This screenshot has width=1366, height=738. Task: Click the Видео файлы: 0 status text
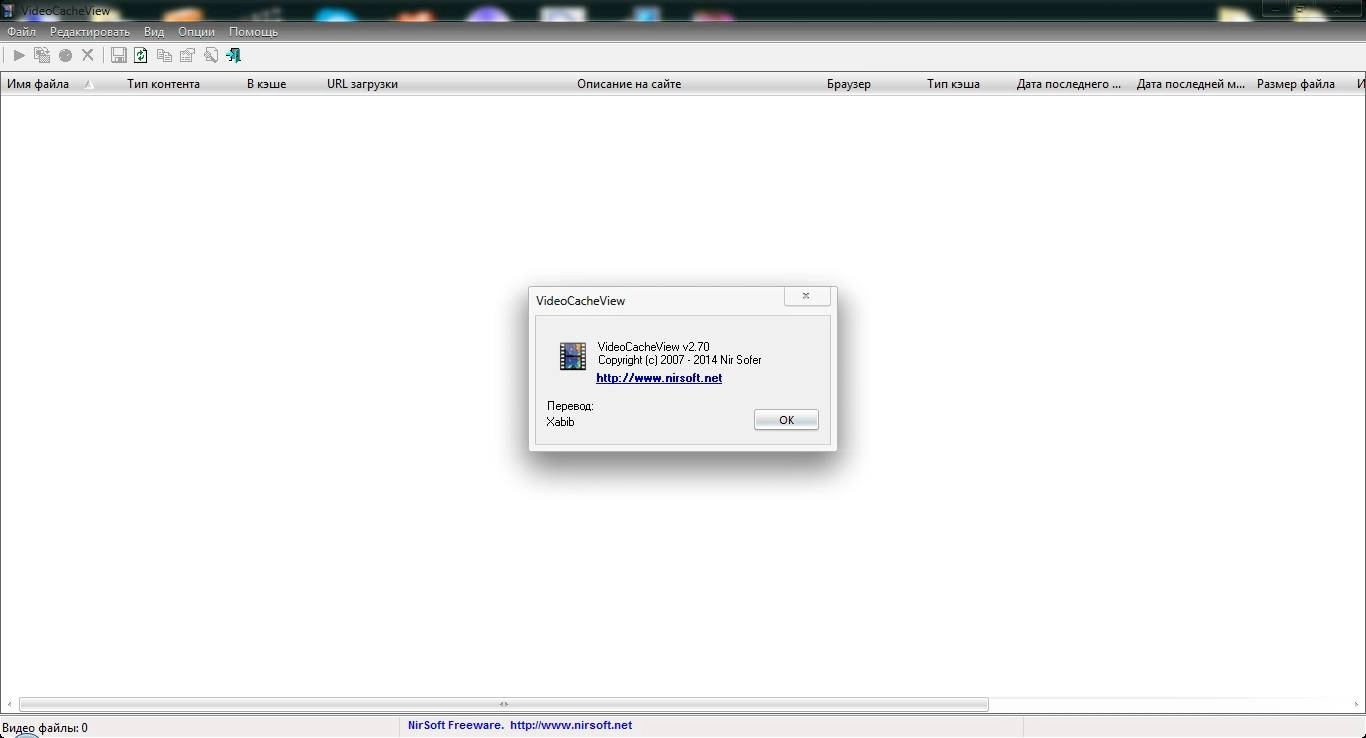[45, 728]
